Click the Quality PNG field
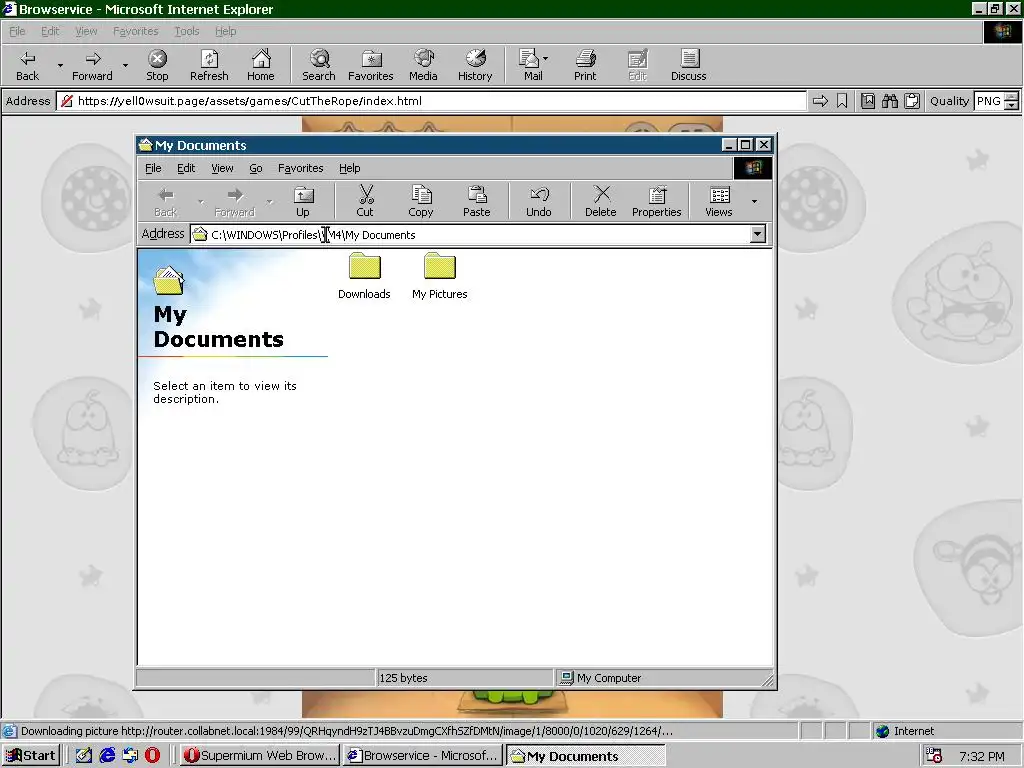Screen dimensions: 1024x768 click(x=989, y=101)
